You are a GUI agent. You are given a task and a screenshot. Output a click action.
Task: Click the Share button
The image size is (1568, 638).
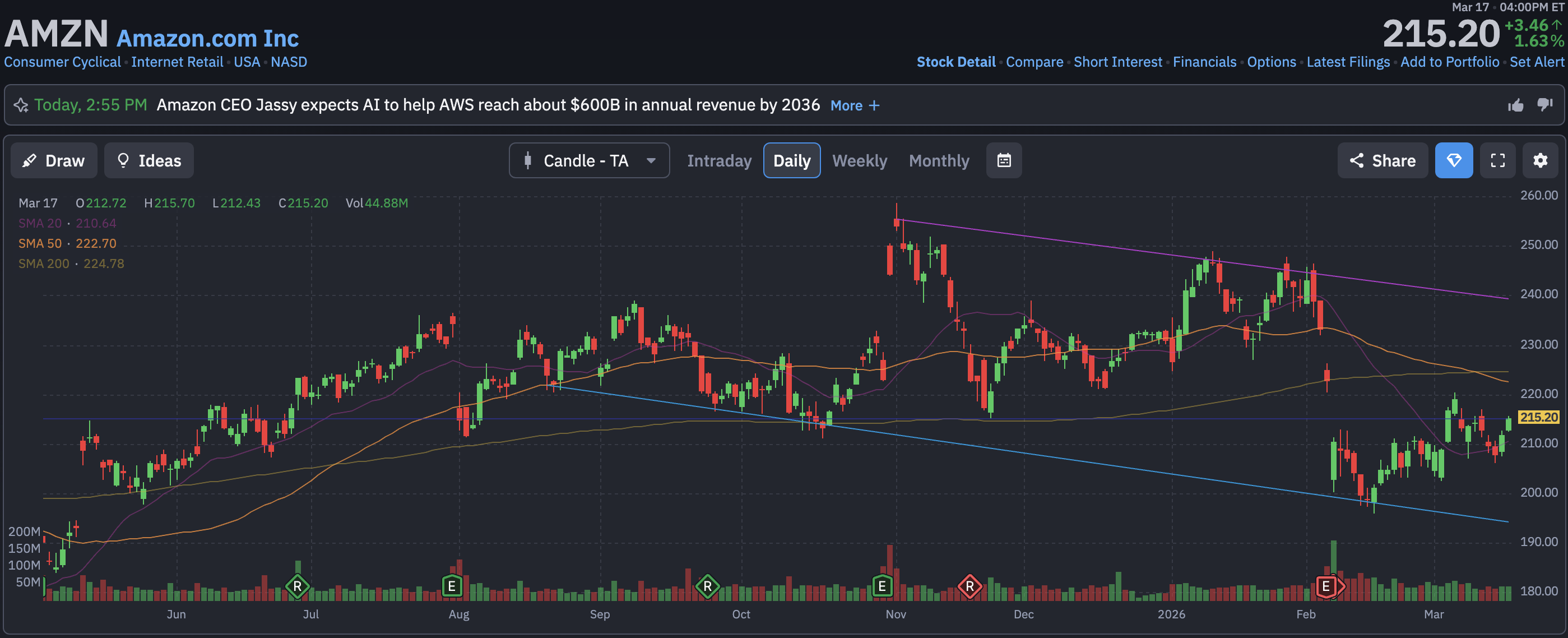tap(1383, 161)
